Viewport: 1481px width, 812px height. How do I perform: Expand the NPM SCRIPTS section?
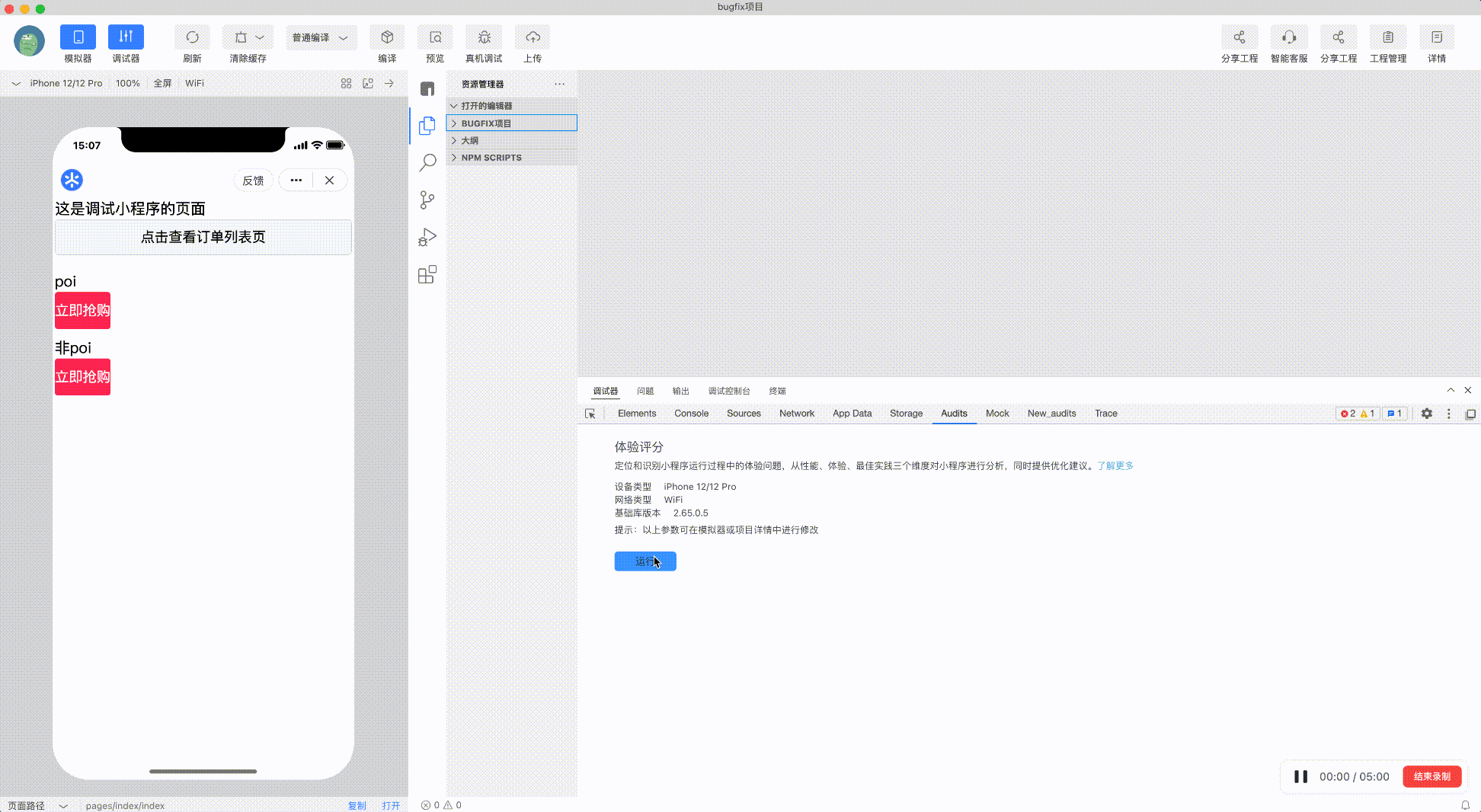click(x=512, y=158)
